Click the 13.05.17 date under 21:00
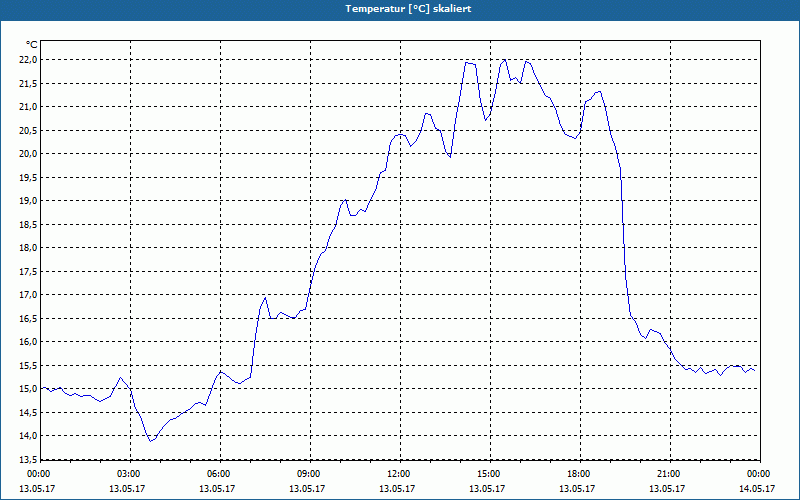 667,488
